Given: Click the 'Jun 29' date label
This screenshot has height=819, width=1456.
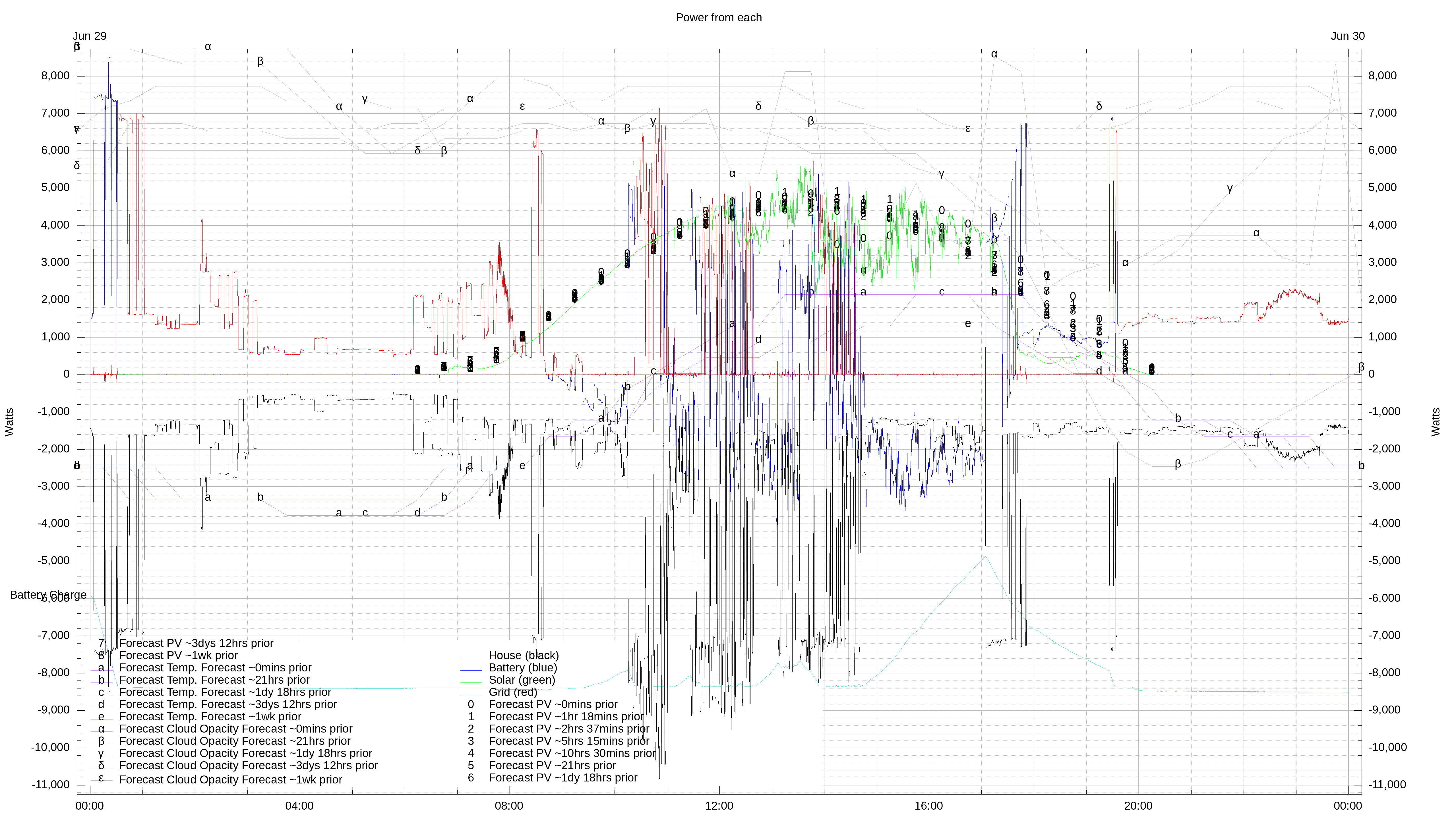Looking at the screenshot, I should (x=89, y=36).
